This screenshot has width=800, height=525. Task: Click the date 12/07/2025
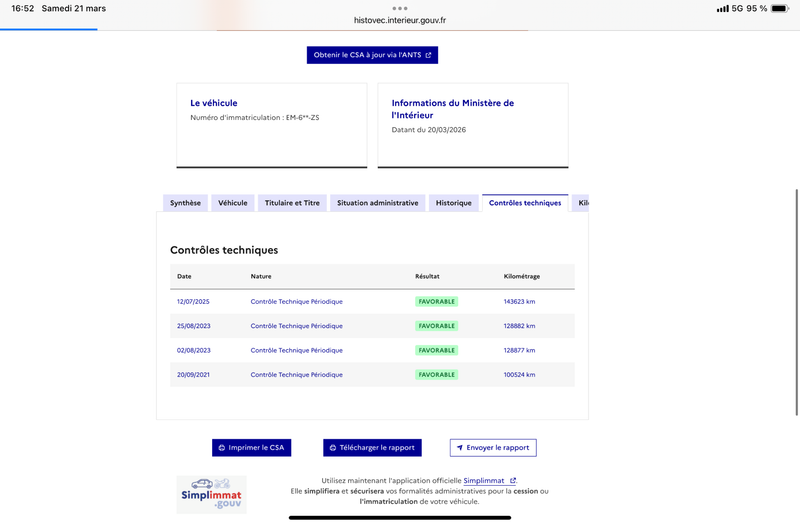193,302
